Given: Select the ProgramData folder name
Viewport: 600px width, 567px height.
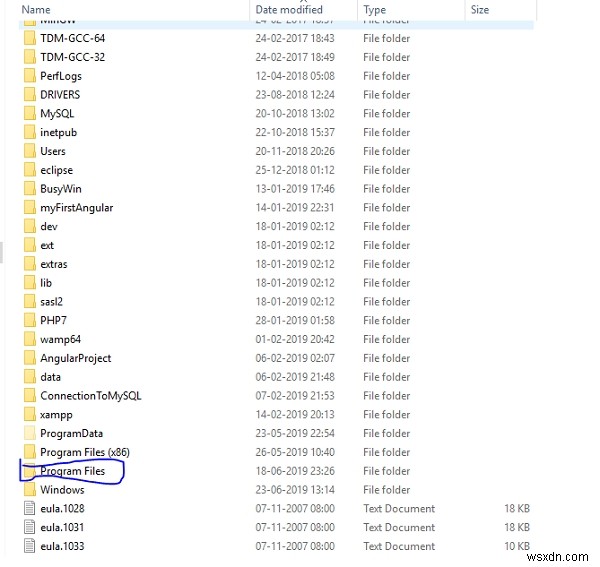Looking at the screenshot, I should [72, 433].
